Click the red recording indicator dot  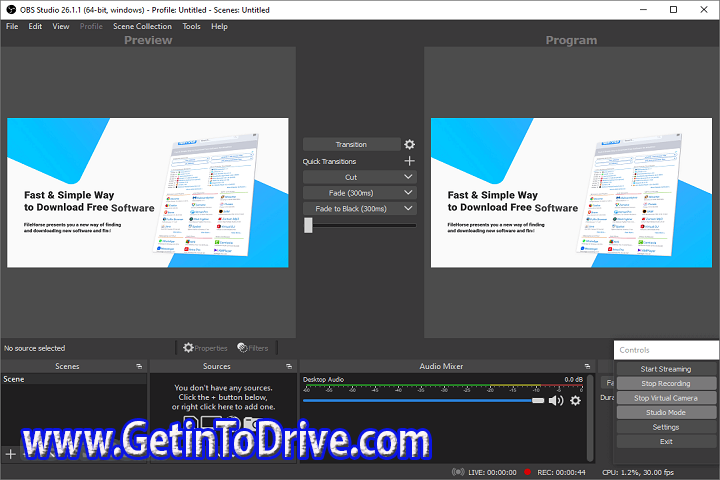coord(528,472)
